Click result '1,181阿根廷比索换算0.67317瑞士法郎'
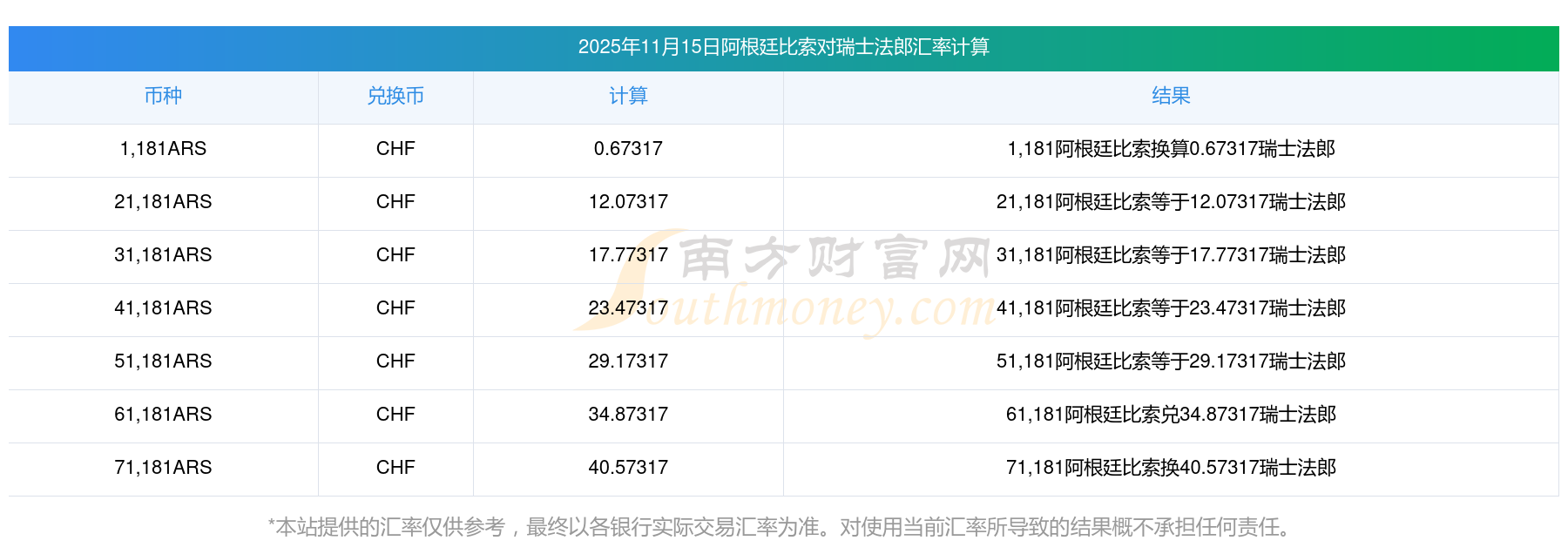Screen dimensions: 1568x554 click(x=1171, y=149)
